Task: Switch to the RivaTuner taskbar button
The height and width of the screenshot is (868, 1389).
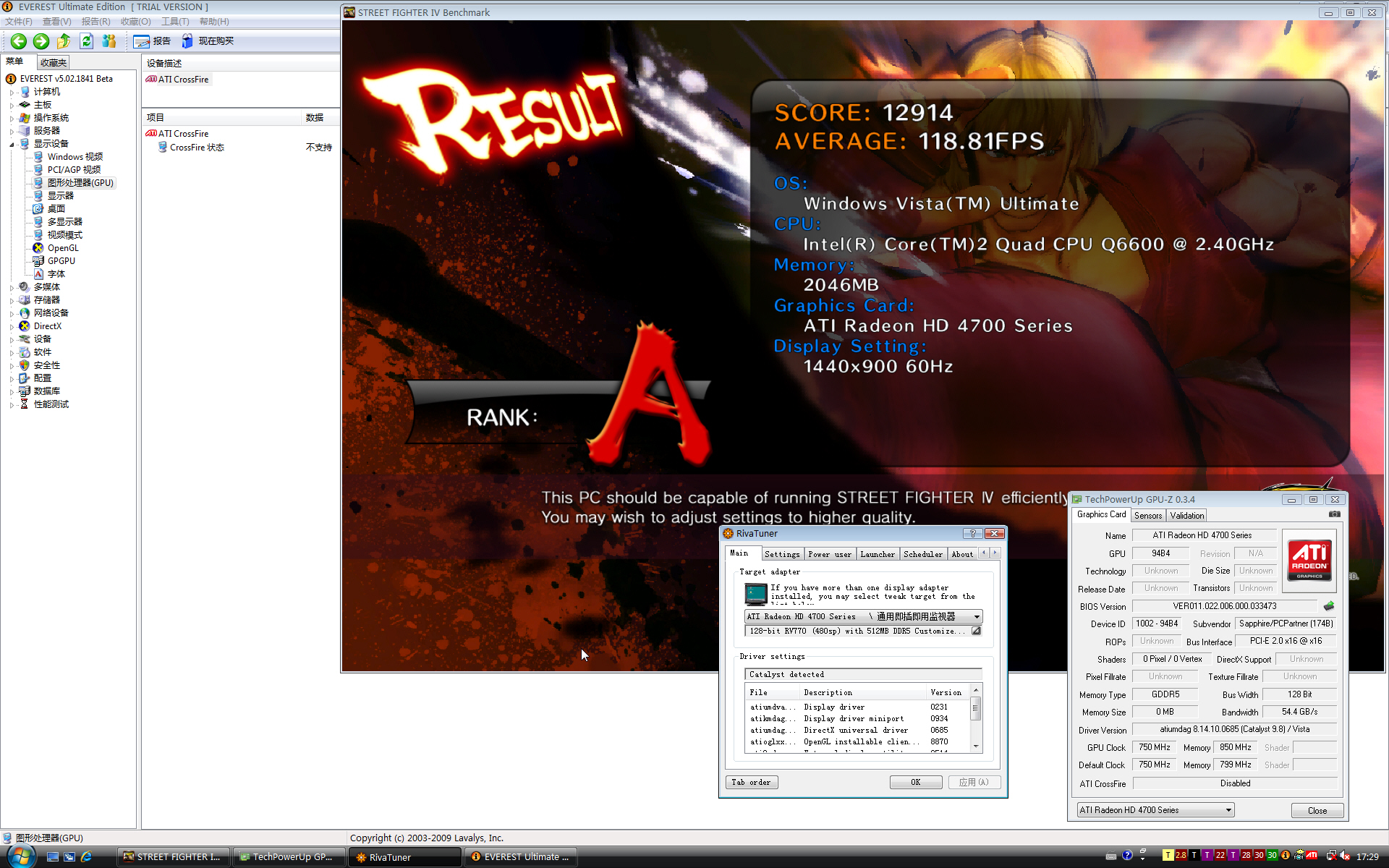Action: (x=405, y=857)
